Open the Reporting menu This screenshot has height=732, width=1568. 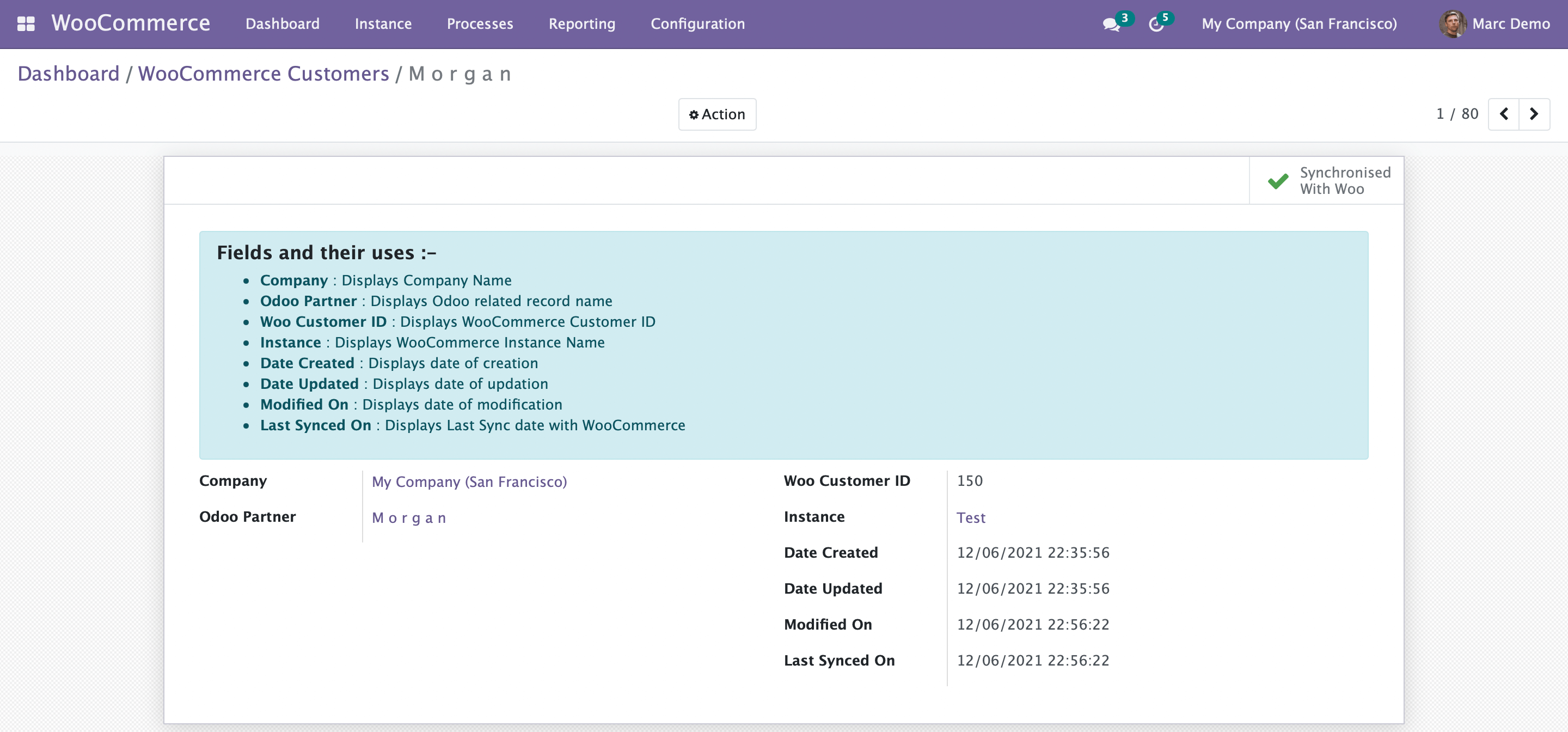tap(581, 24)
